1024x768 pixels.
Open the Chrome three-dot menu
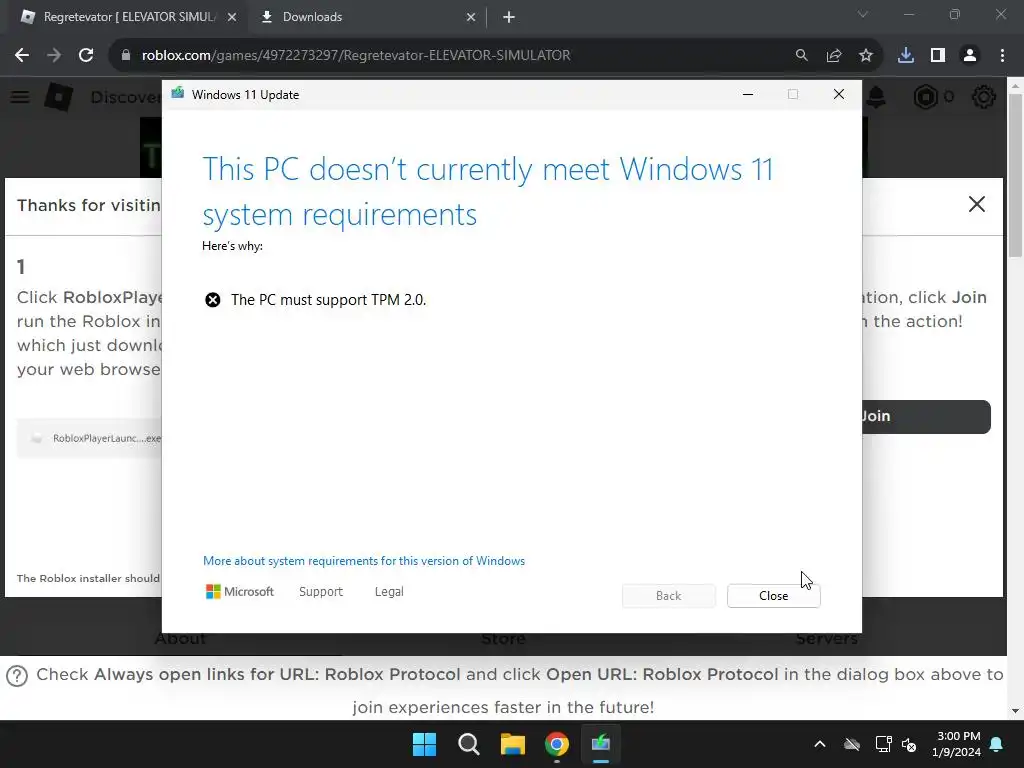(x=1002, y=56)
